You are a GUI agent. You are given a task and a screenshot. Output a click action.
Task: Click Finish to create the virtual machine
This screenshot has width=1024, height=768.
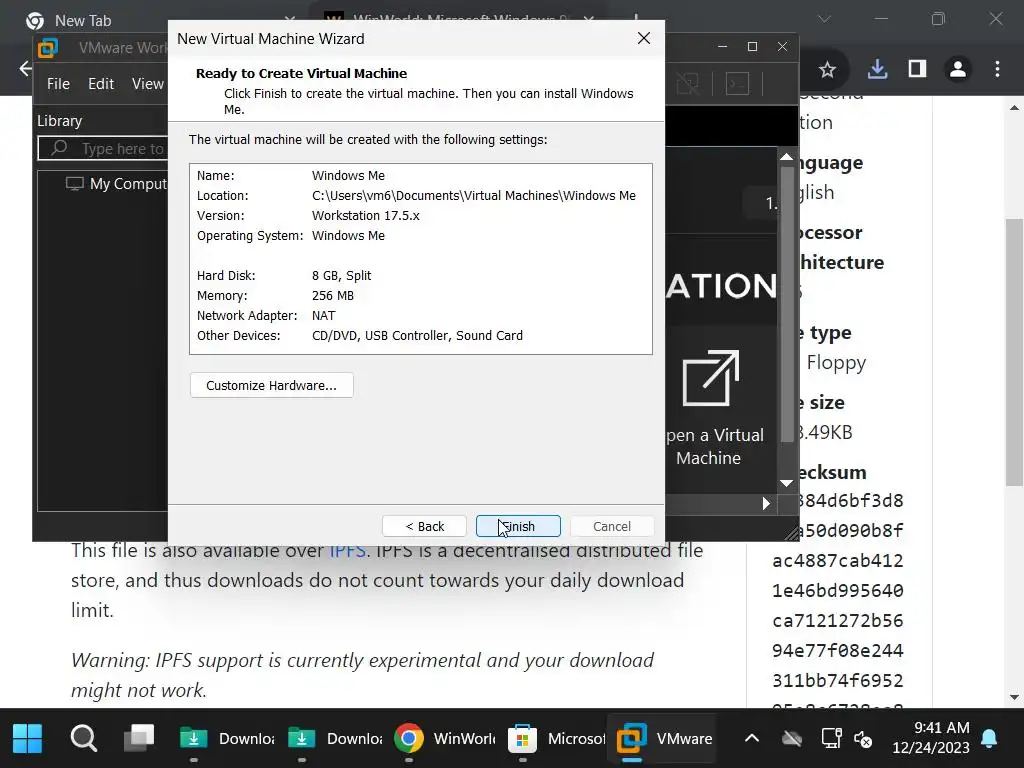[x=518, y=526]
